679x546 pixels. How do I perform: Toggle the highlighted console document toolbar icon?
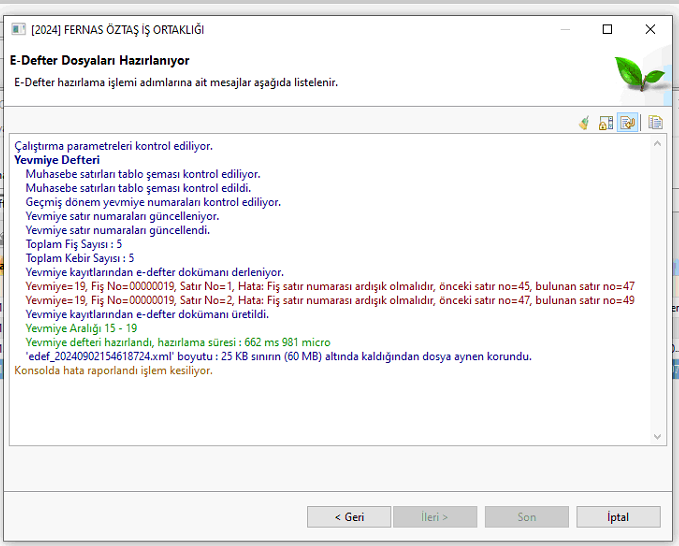tap(628, 123)
